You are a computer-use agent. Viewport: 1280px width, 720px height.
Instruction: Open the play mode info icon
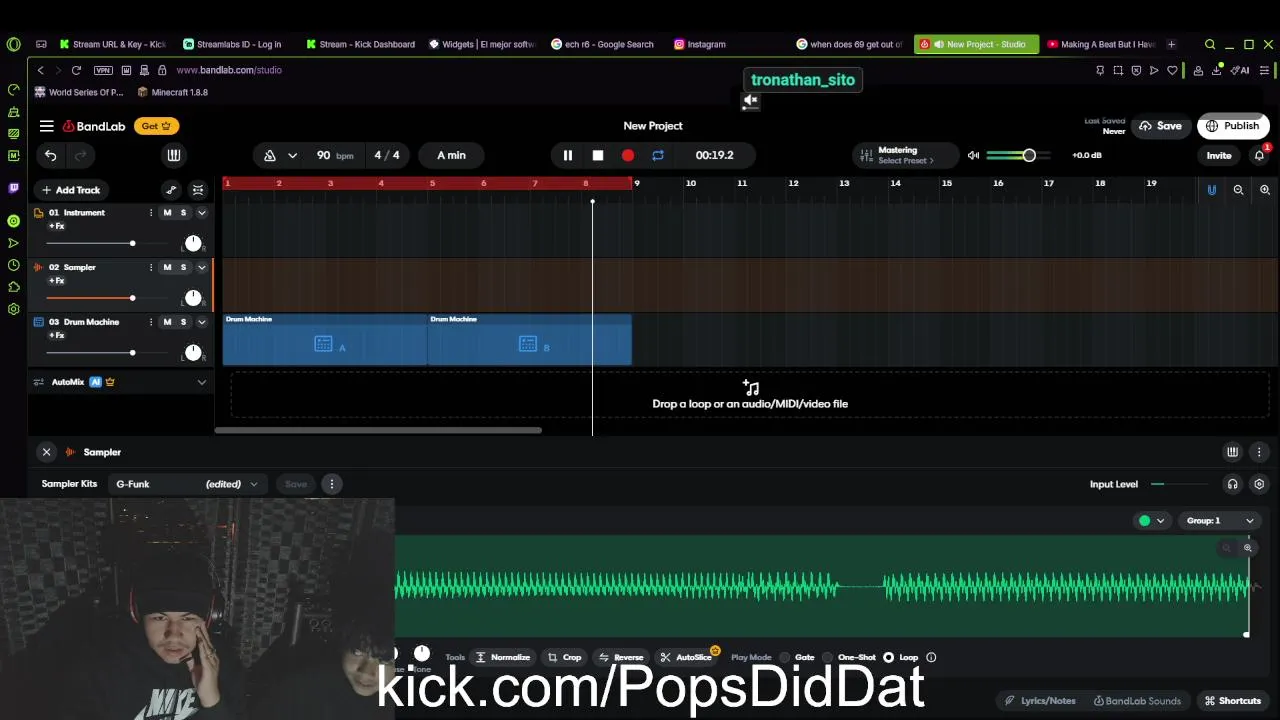click(x=931, y=657)
